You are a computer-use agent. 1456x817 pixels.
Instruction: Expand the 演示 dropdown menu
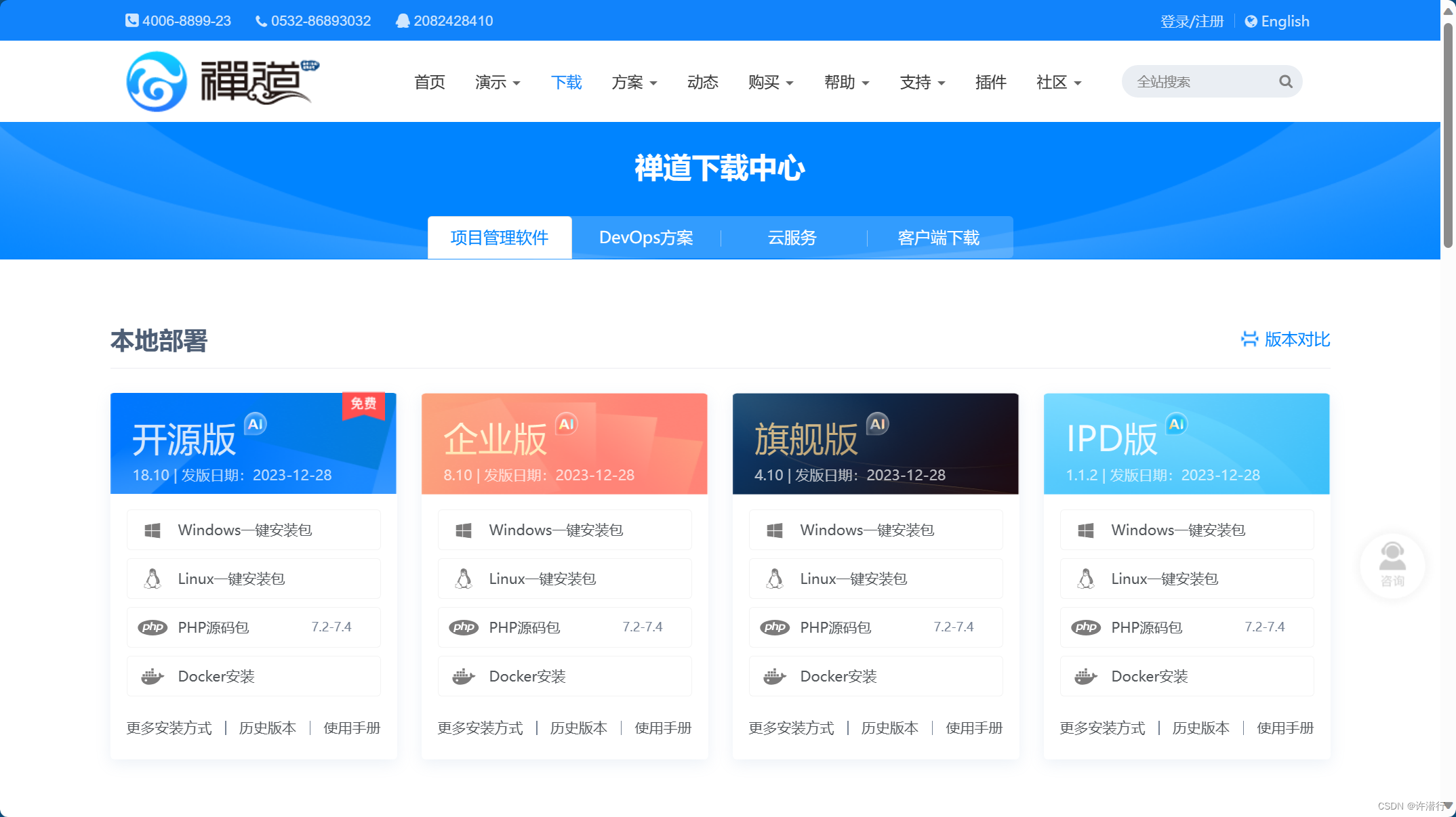click(x=498, y=82)
